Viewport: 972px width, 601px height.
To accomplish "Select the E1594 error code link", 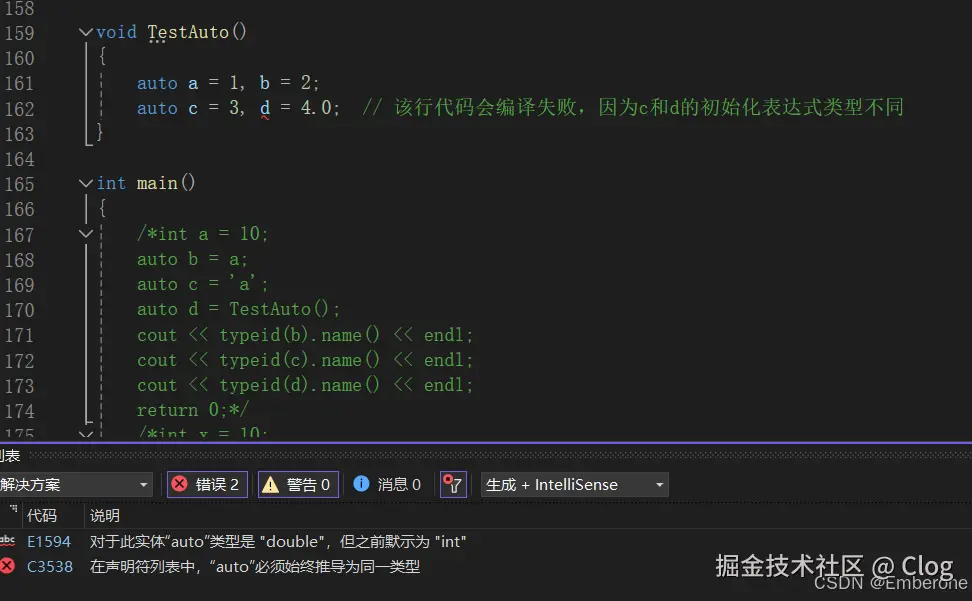I will (x=49, y=541).
